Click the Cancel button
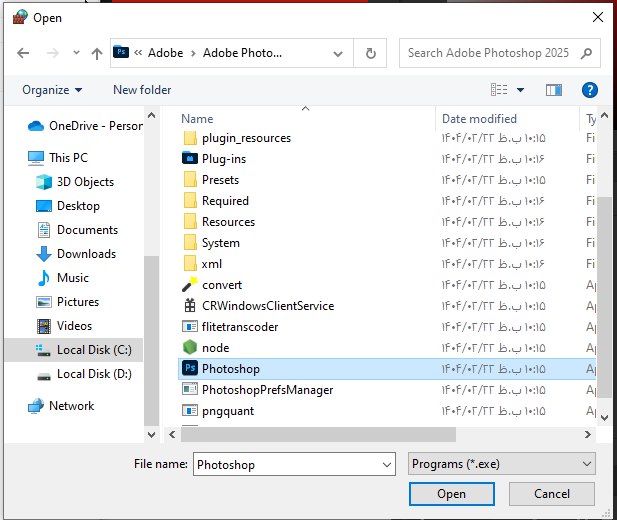This screenshot has width=617, height=520. pos(552,494)
